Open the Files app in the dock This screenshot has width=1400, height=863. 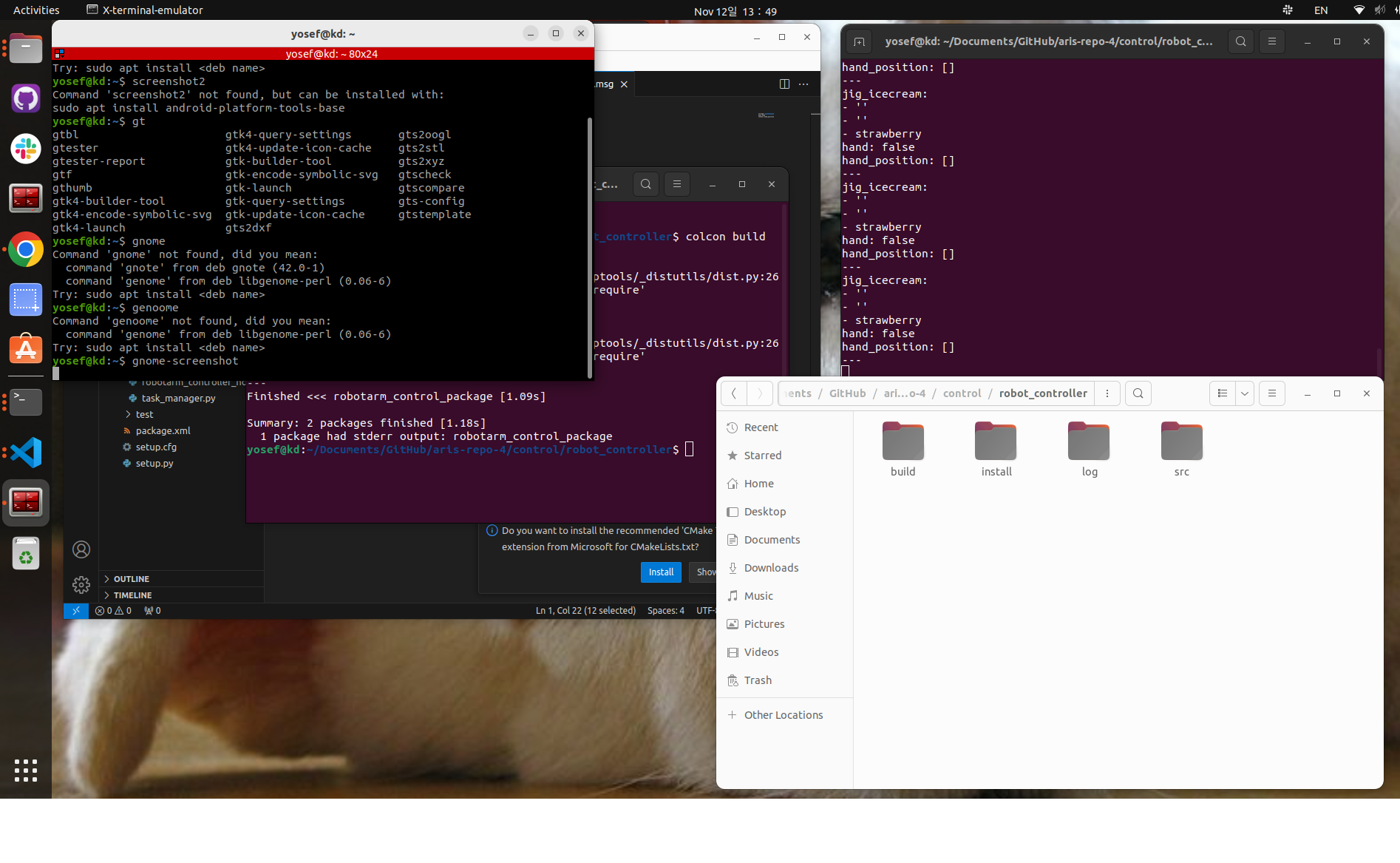coord(26,49)
